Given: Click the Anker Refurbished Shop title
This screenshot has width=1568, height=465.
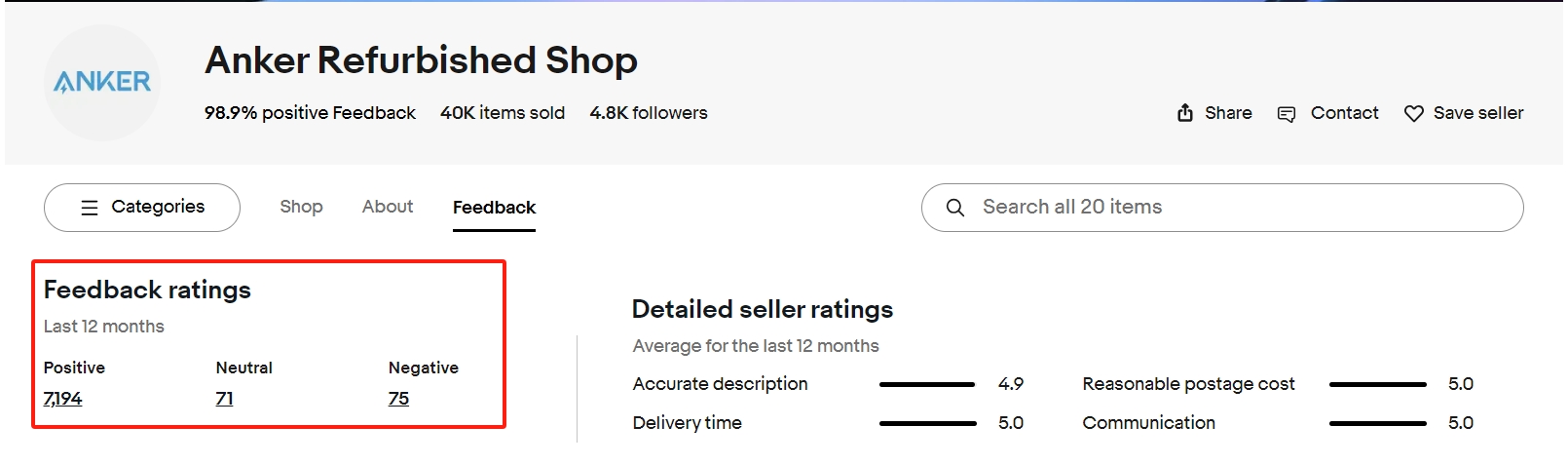Looking at the screenshot, I should click(x=421, y=60).
